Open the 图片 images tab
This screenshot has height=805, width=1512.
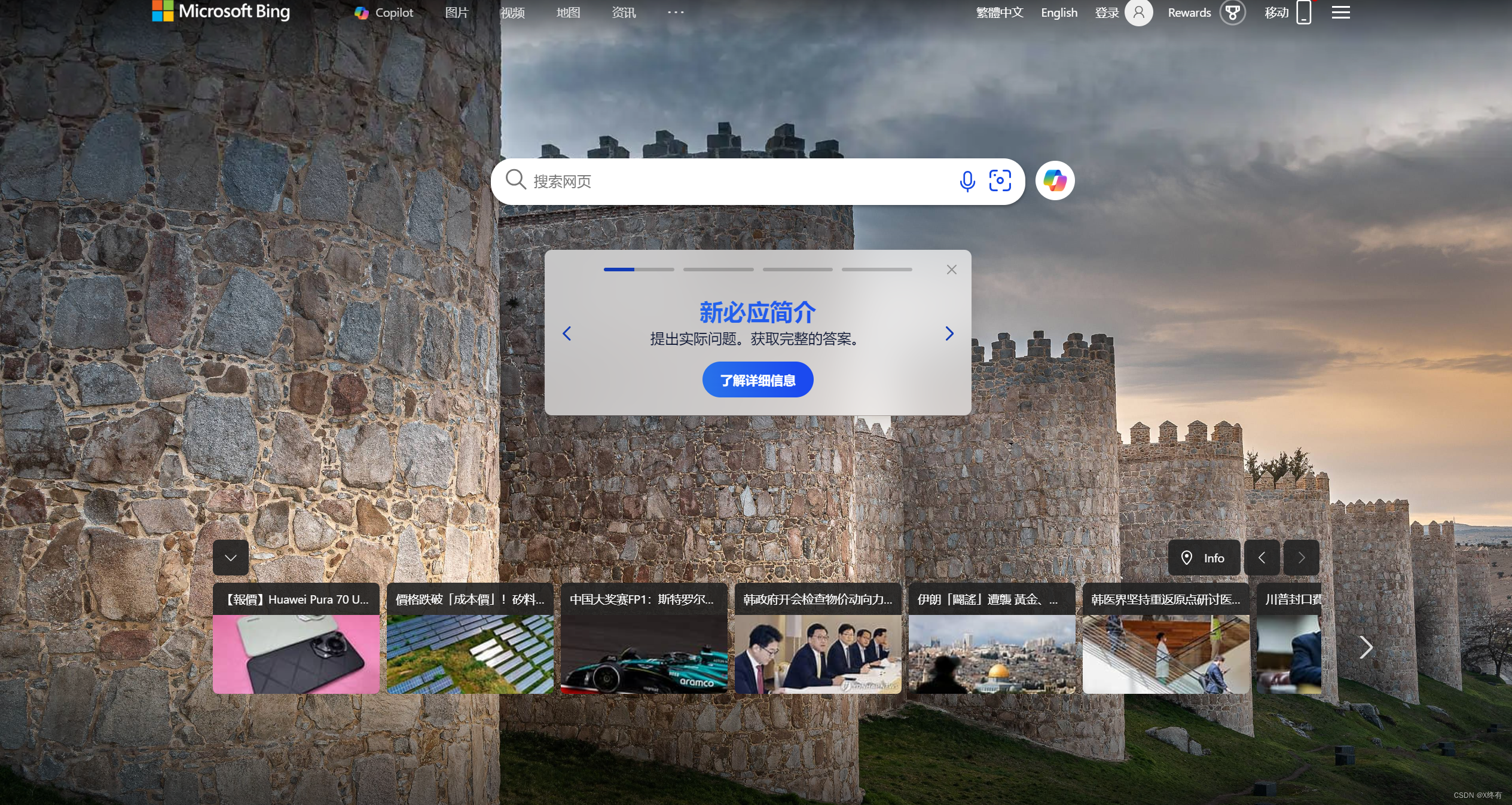(x=457, y=13)
